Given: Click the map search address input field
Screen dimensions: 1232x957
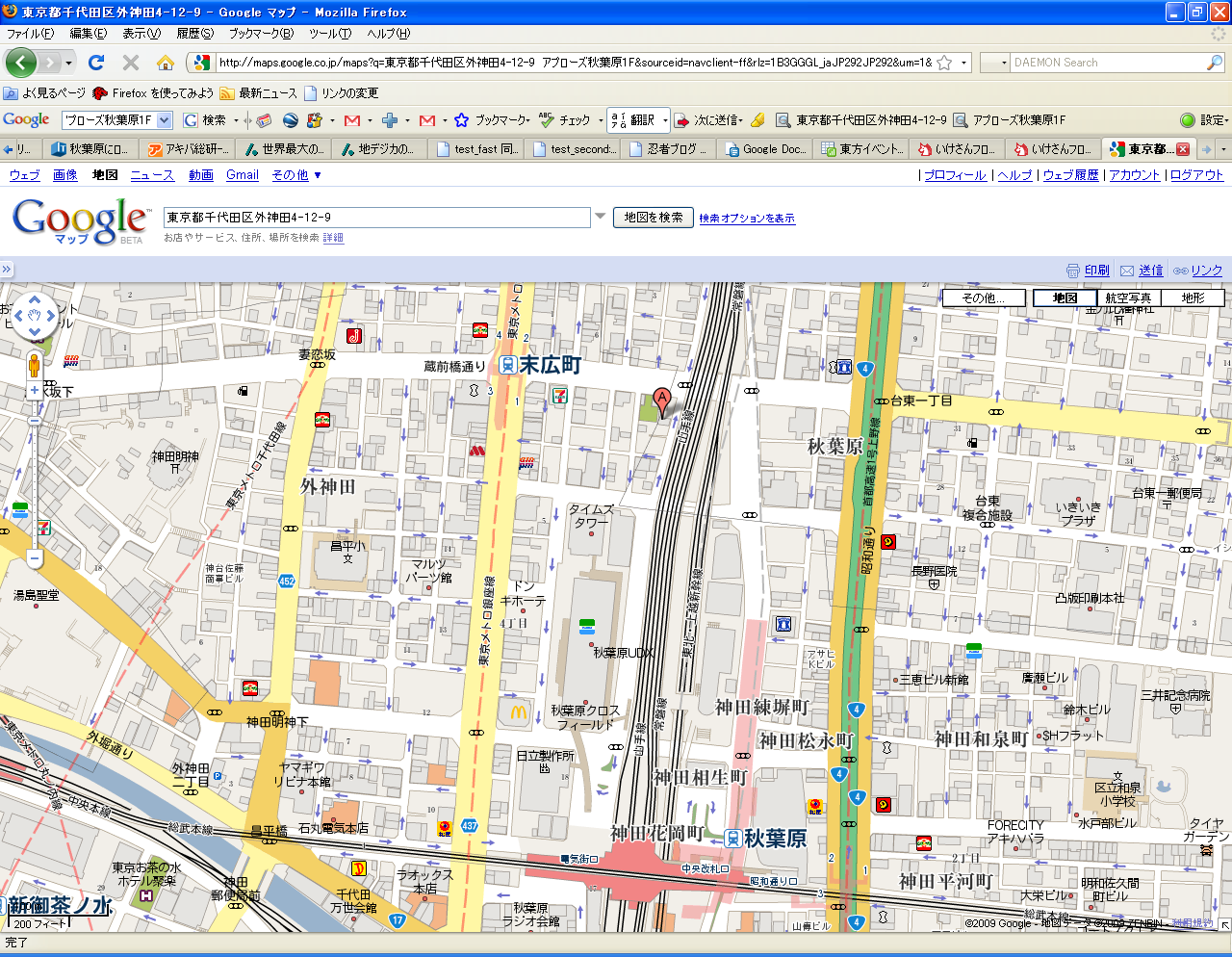Looking at the screenshot, I should (376, 218).
